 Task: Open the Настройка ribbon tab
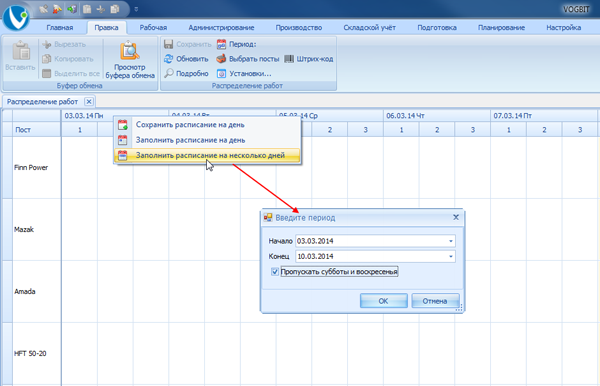point(564,28)
